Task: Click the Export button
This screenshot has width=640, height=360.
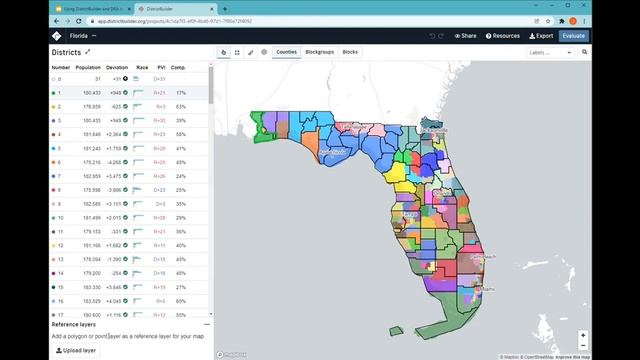Action: point(541,36)
